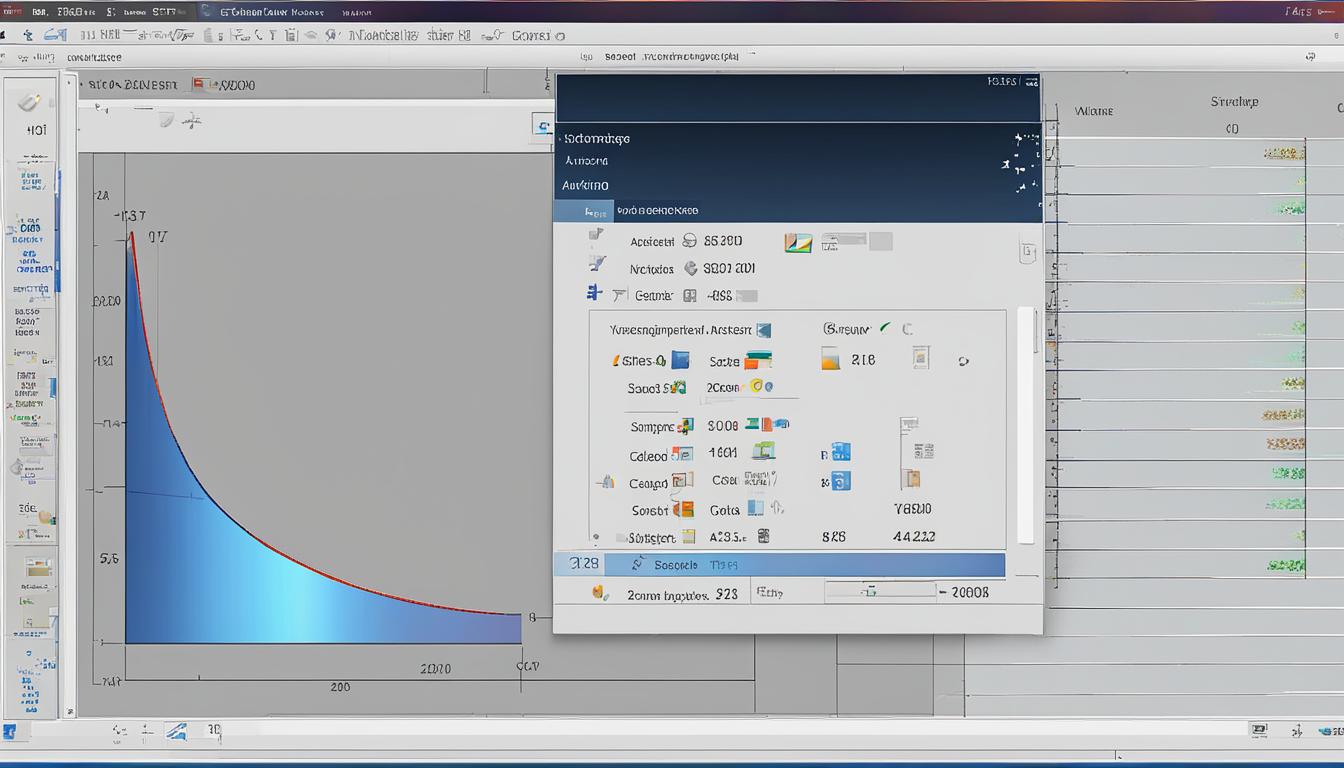Select the highlighted Sosoels row in dialog
The height and width of the screenshot is (768, 1344).
[780, 565]
